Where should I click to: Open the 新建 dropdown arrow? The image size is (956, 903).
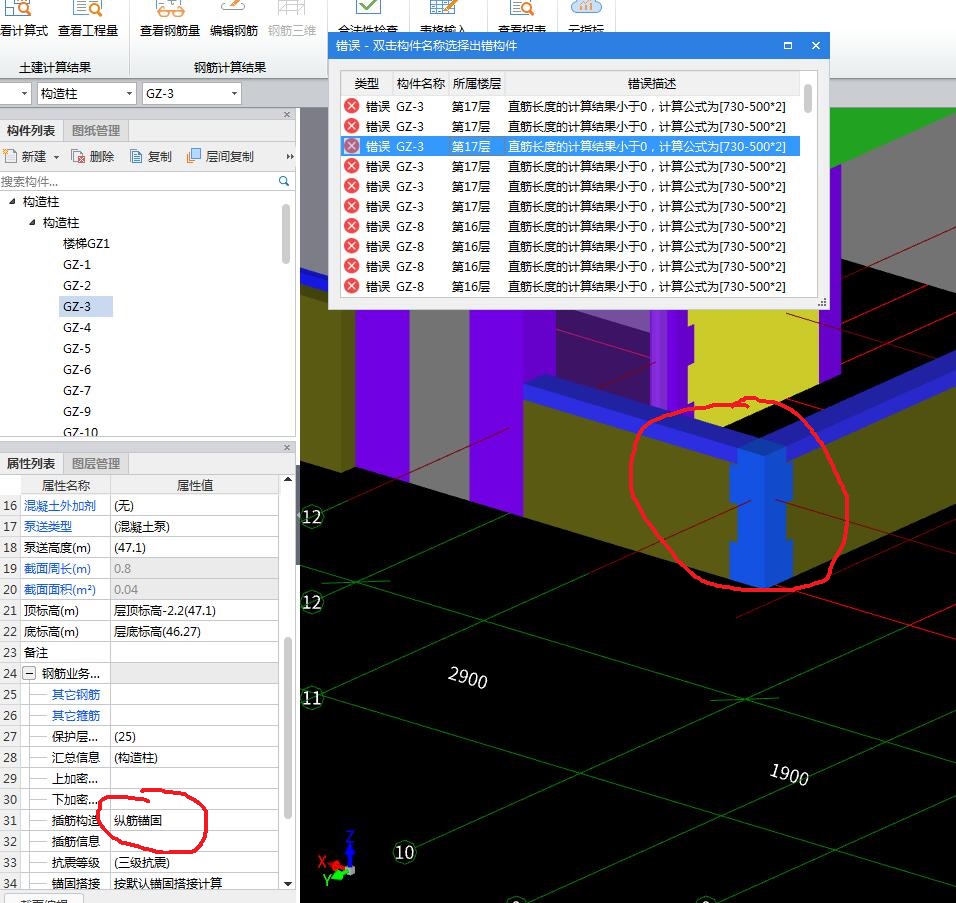[x=56, y=157]
